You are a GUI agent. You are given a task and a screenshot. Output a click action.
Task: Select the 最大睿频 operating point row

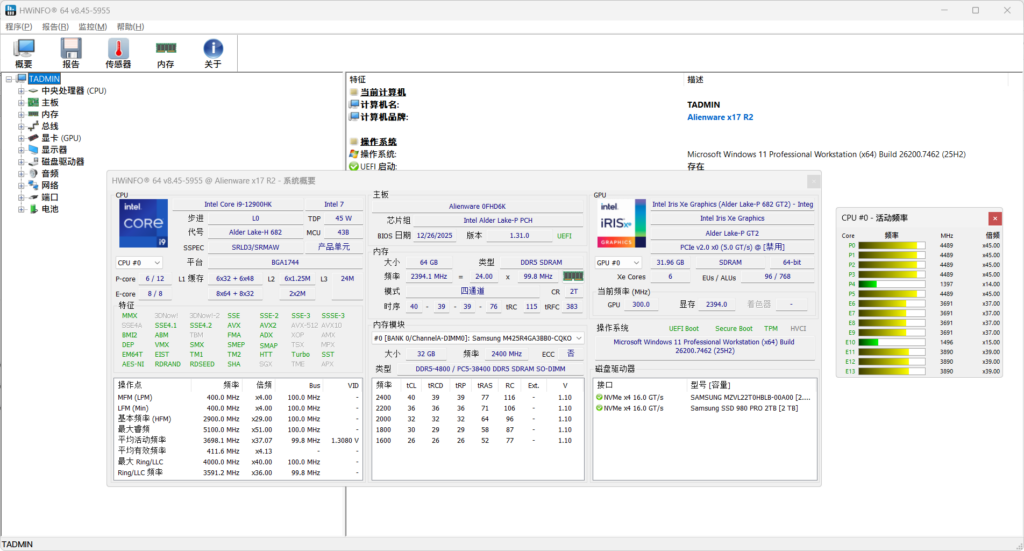pyautogui.click(x=238, y=430)
